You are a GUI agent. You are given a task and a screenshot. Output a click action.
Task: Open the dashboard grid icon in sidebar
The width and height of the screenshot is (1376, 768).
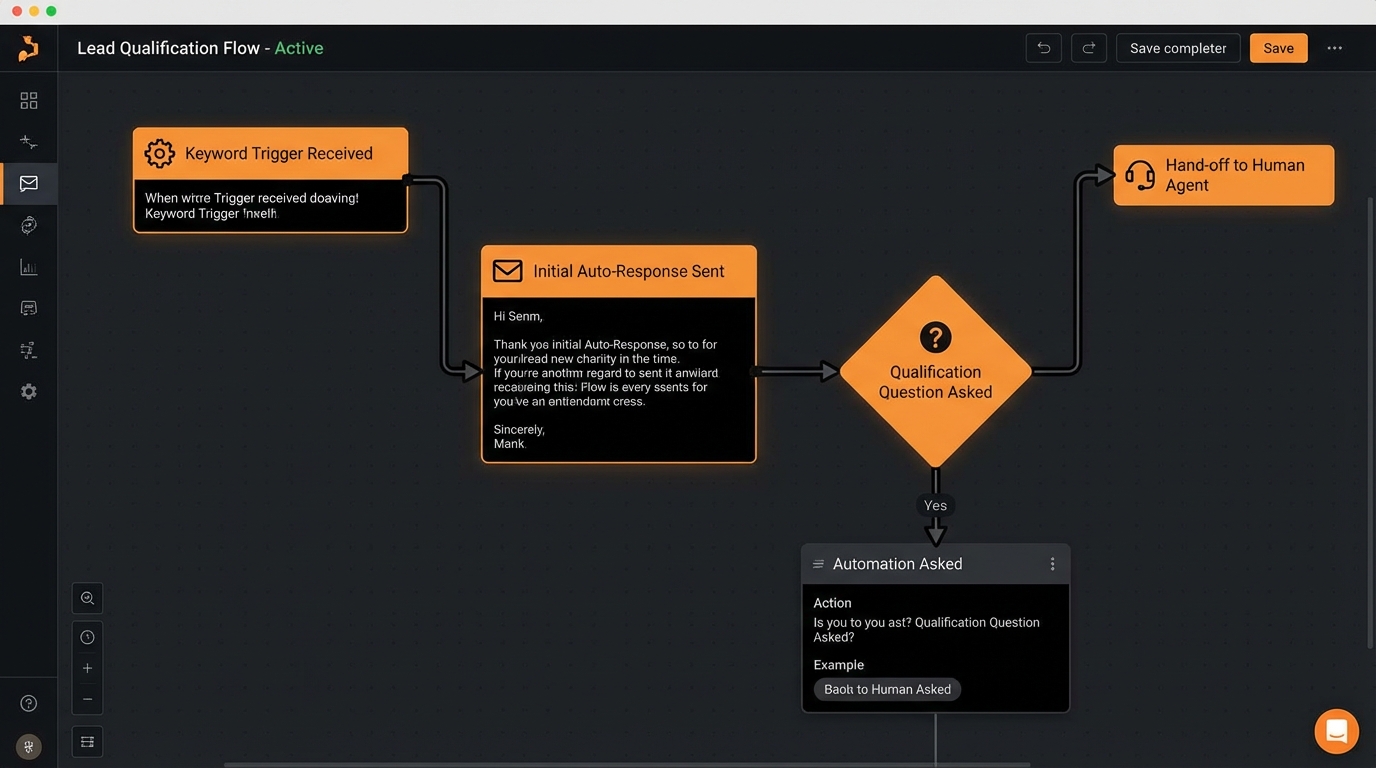[x=29, y=100]
